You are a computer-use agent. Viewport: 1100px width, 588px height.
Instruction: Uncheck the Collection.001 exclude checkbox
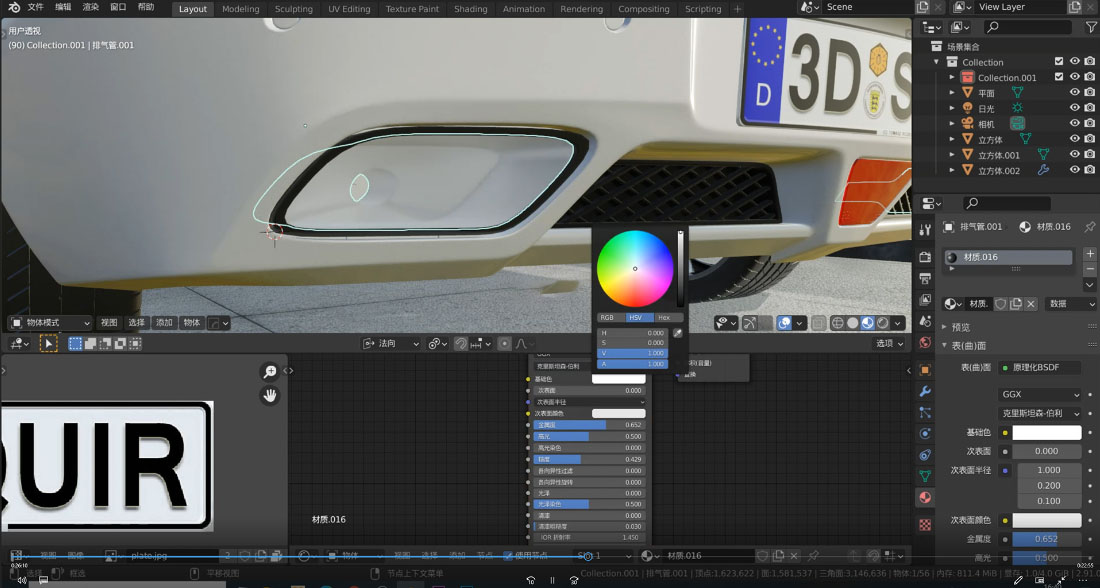click(1059, 76)
